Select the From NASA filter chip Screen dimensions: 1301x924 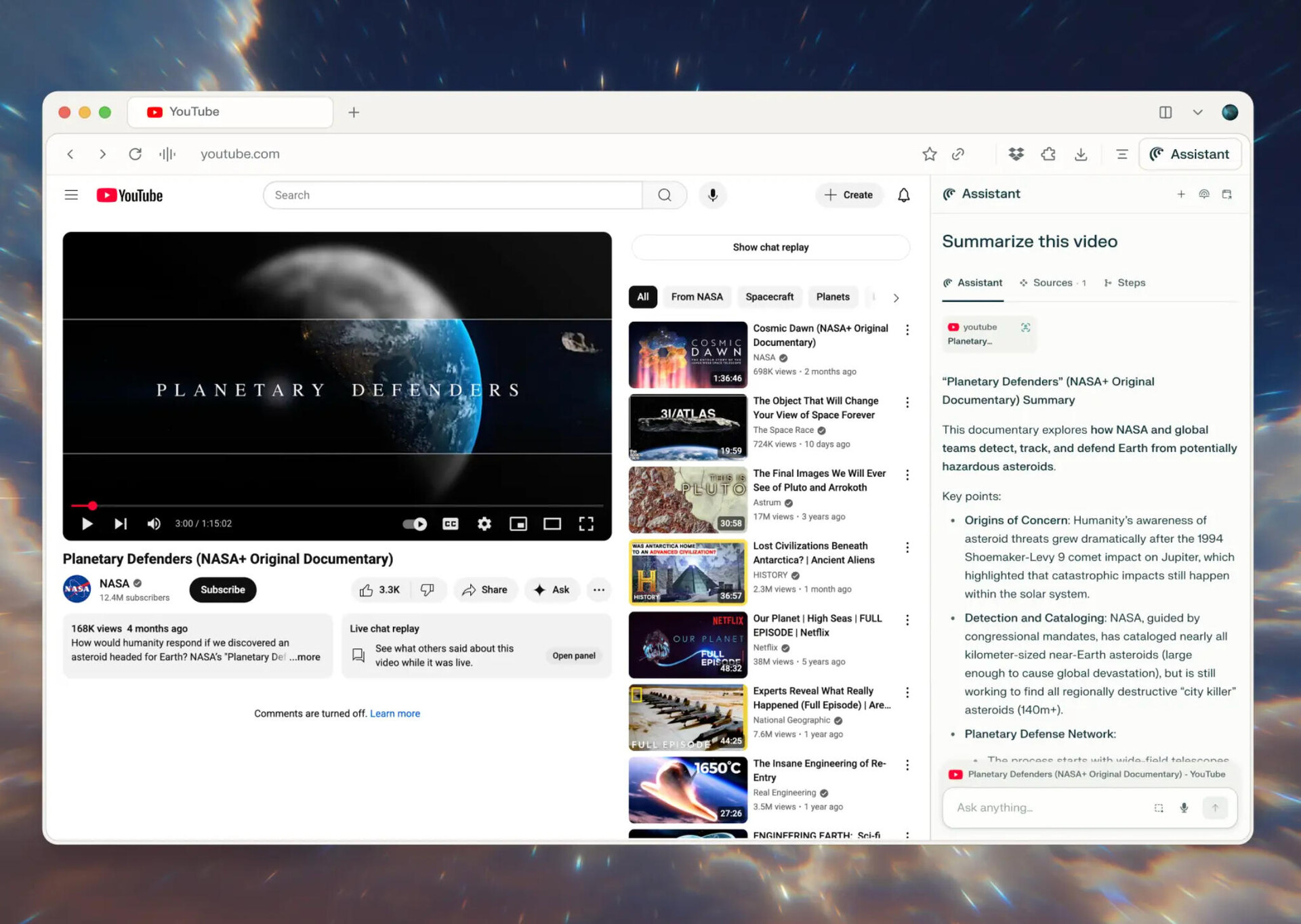(x=697, y=297)
